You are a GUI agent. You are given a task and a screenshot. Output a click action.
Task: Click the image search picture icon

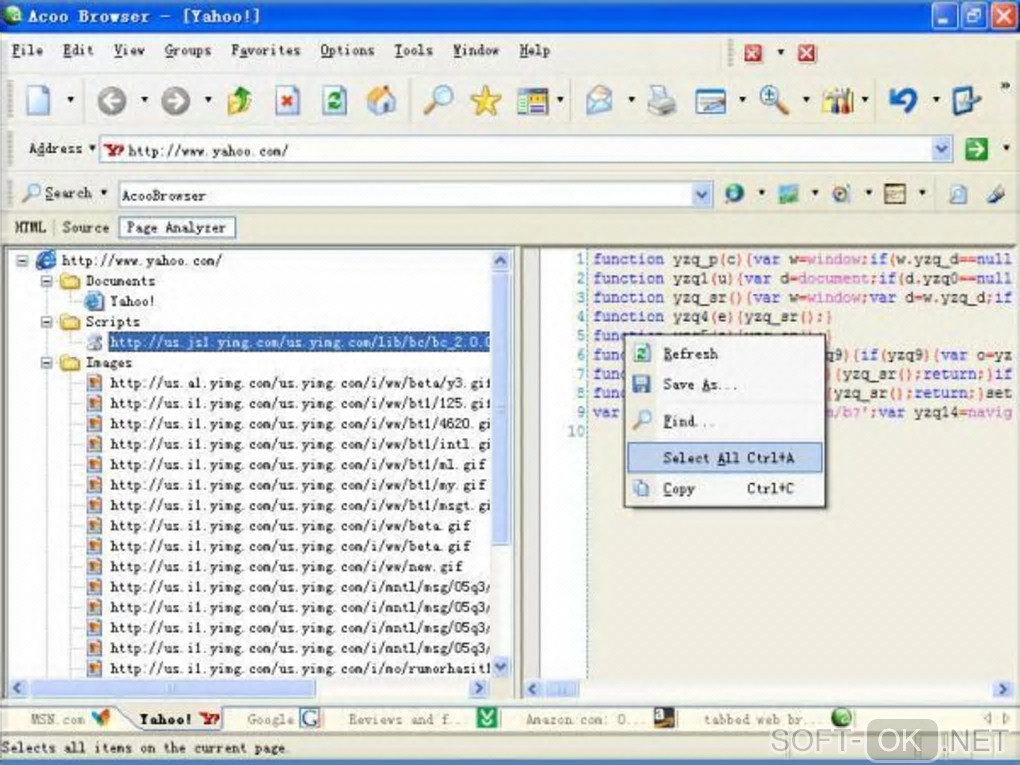point(788,193)
